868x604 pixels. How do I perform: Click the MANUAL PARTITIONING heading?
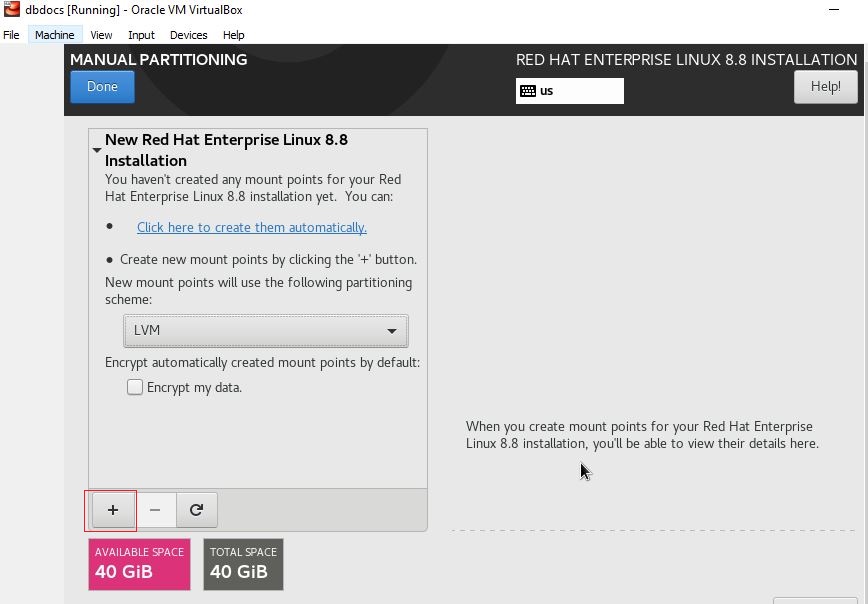159,59
